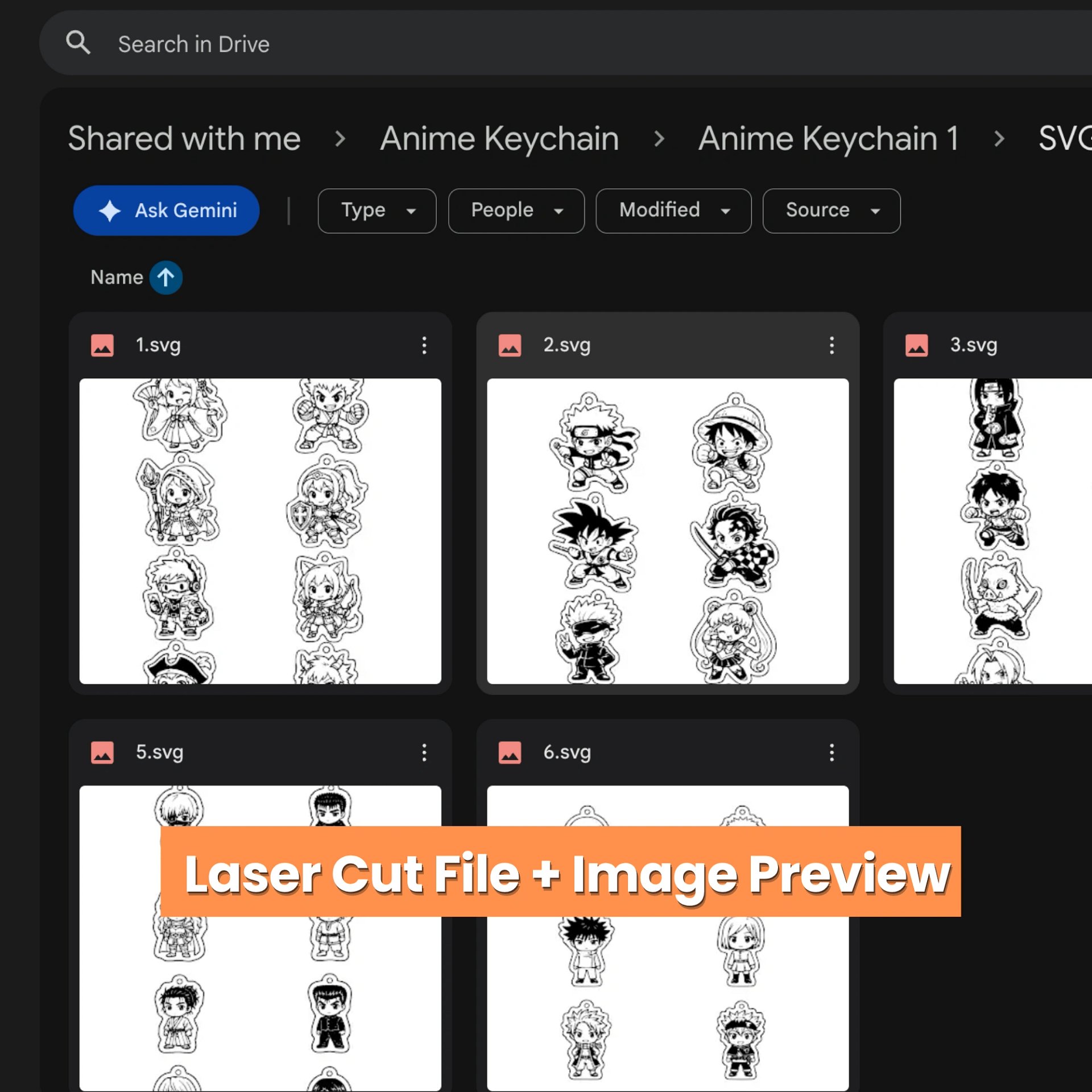
Task: Click the image file icon for 2.svg
Action: [510, 345]
